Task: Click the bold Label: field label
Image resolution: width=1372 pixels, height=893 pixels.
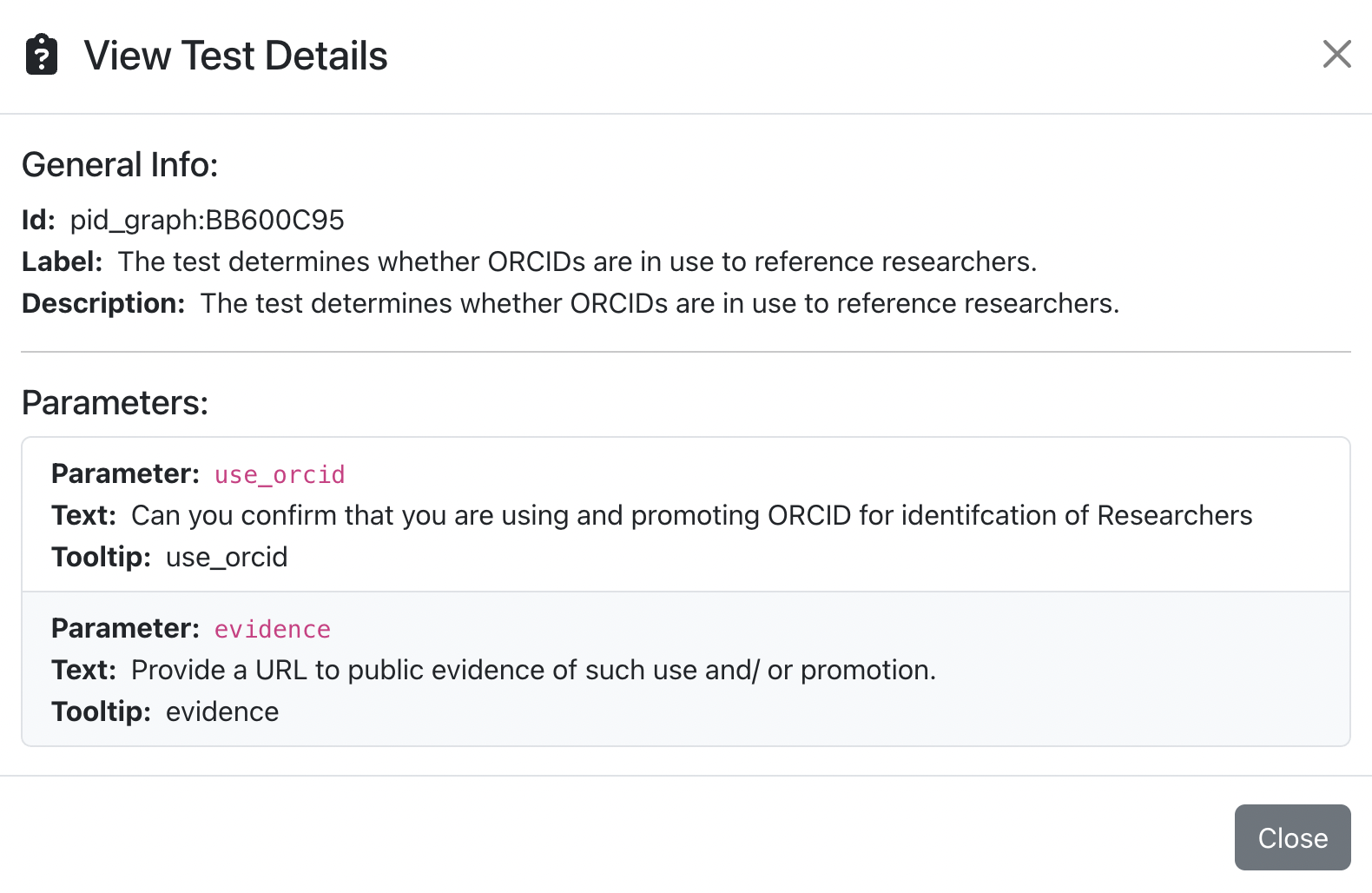Action: tap(63, 261)
